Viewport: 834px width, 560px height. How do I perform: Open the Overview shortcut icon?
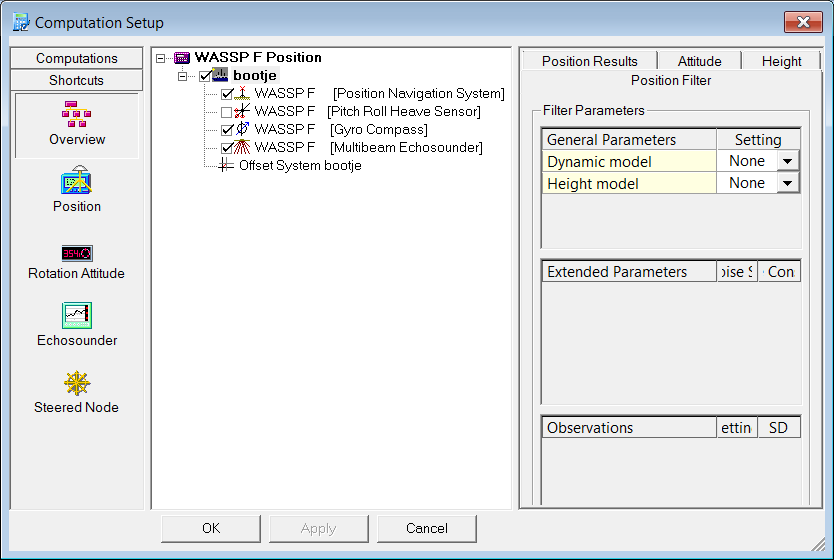click(x=77, y=114)
